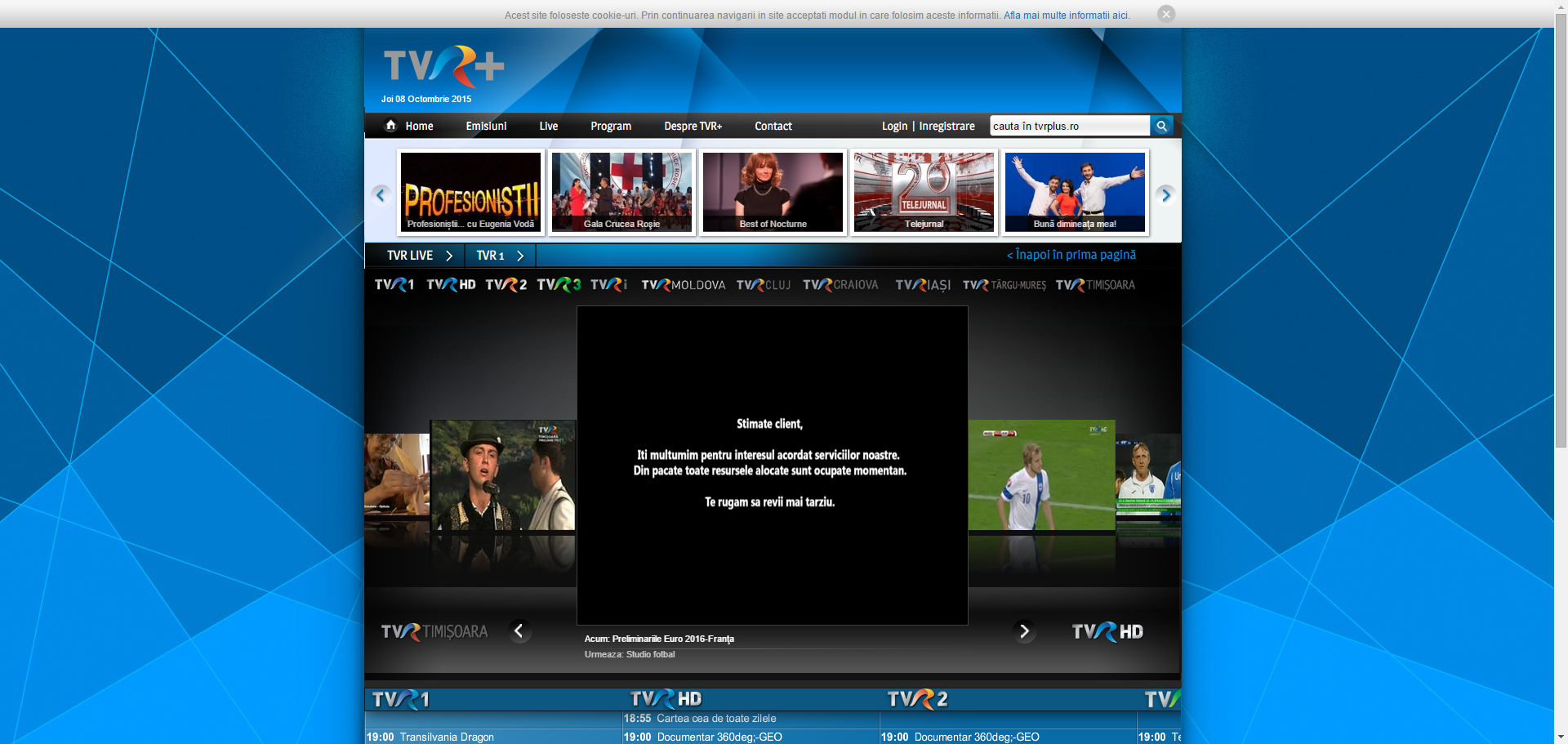The height and width of the screenshot is (744, 1568).
Task: Select the TVR Timișoara logo in the channel strip
Action: pyautogui.click(x=1095, y=285)
